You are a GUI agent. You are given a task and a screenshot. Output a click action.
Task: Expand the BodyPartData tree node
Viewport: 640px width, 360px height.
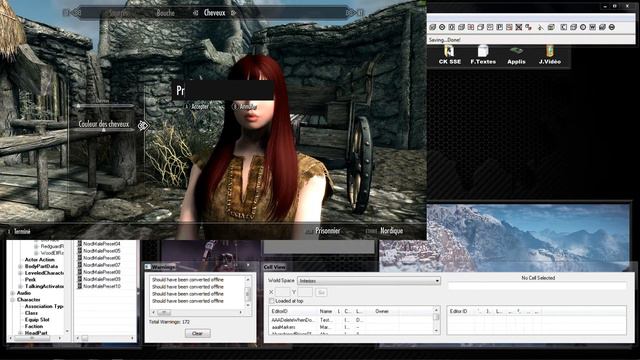[x=20, y=266]
